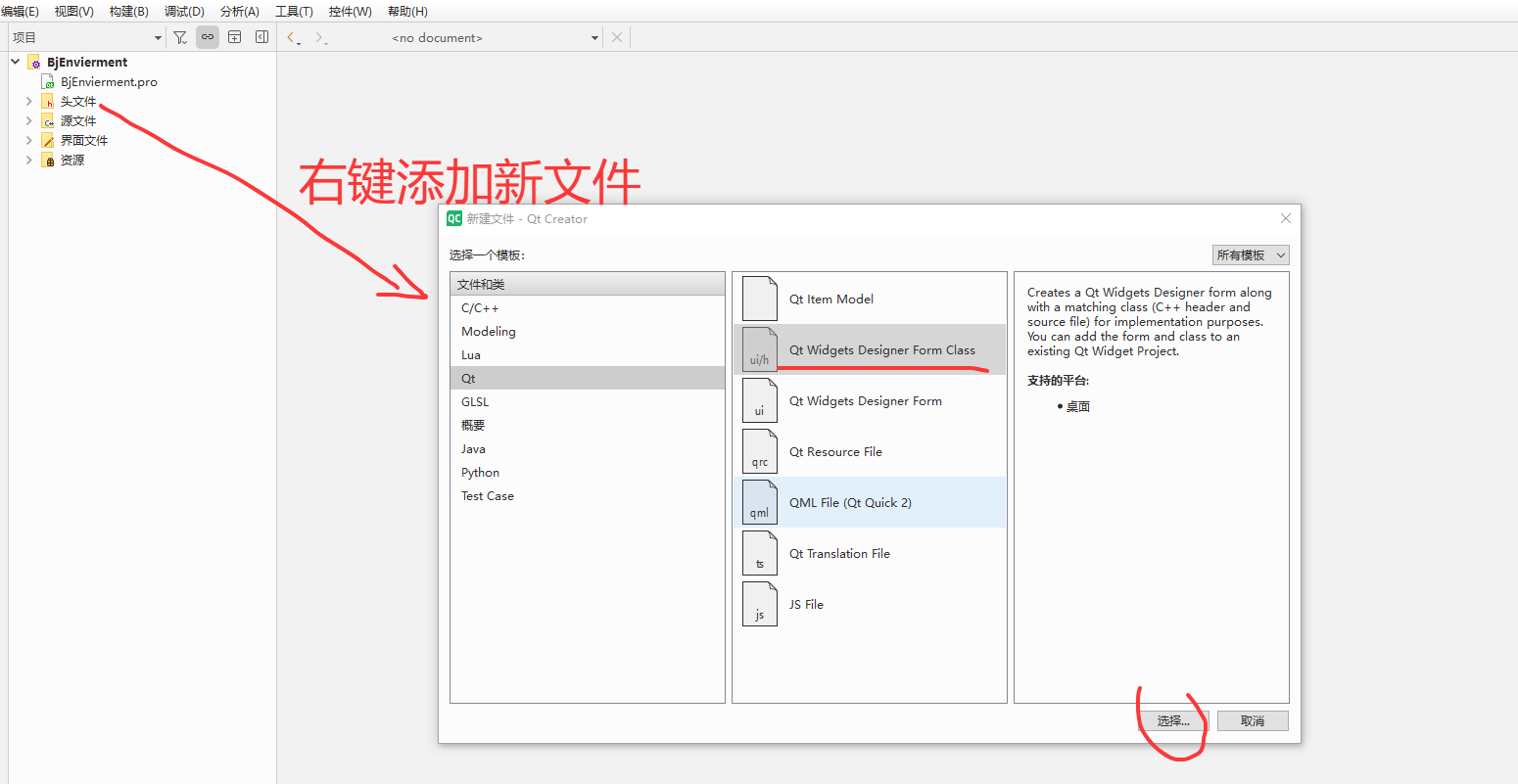Image resolution: width=1518 pixels, height=784 pixels.
Task: Click the split pane plus icon
Action: point(235,37)
